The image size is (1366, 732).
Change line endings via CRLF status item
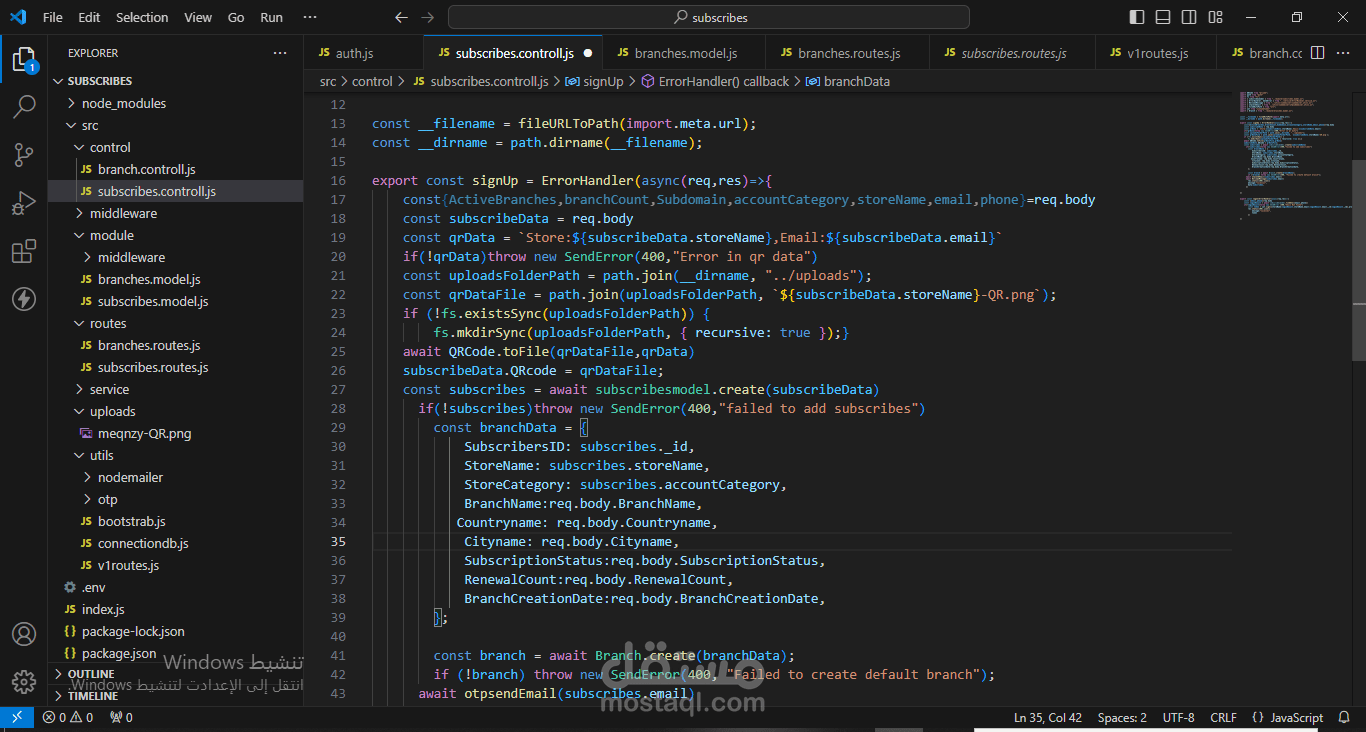click(1223, 717)
